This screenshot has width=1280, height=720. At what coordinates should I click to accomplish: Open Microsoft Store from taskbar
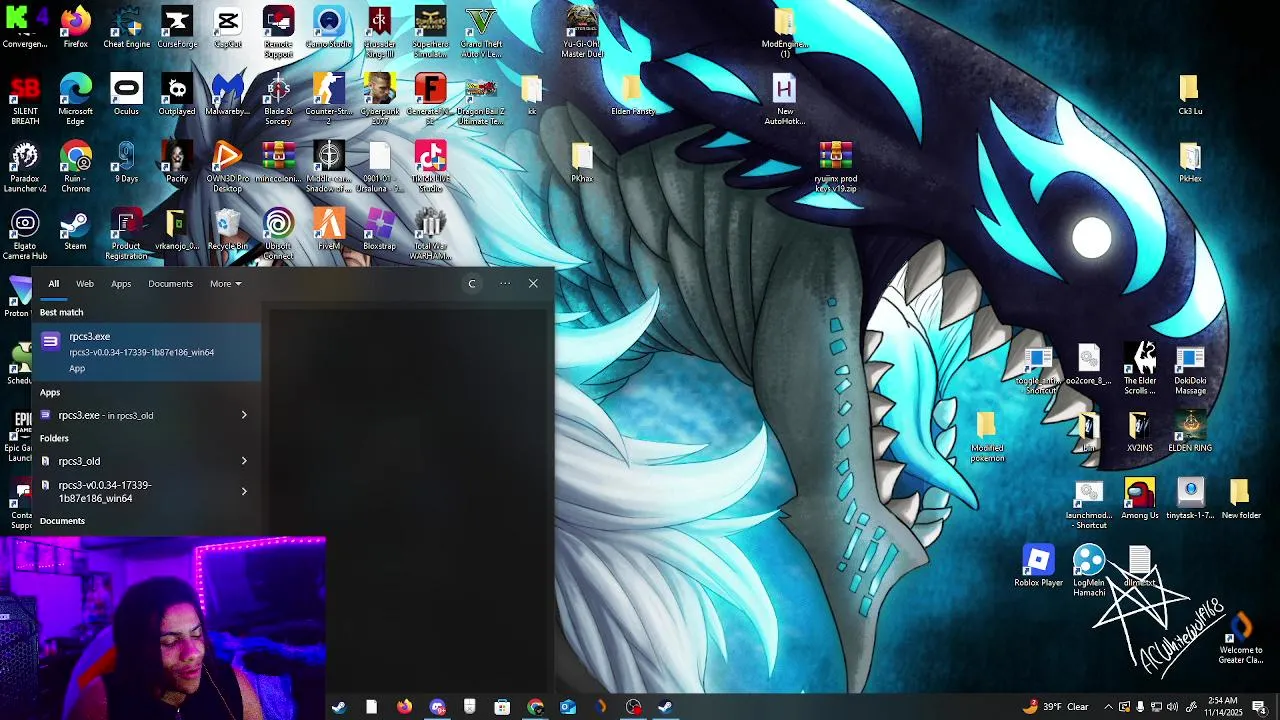[502, 707]
